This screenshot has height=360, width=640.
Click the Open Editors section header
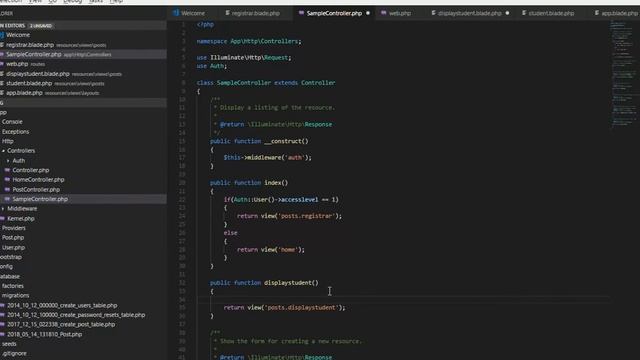coord(83,26)
